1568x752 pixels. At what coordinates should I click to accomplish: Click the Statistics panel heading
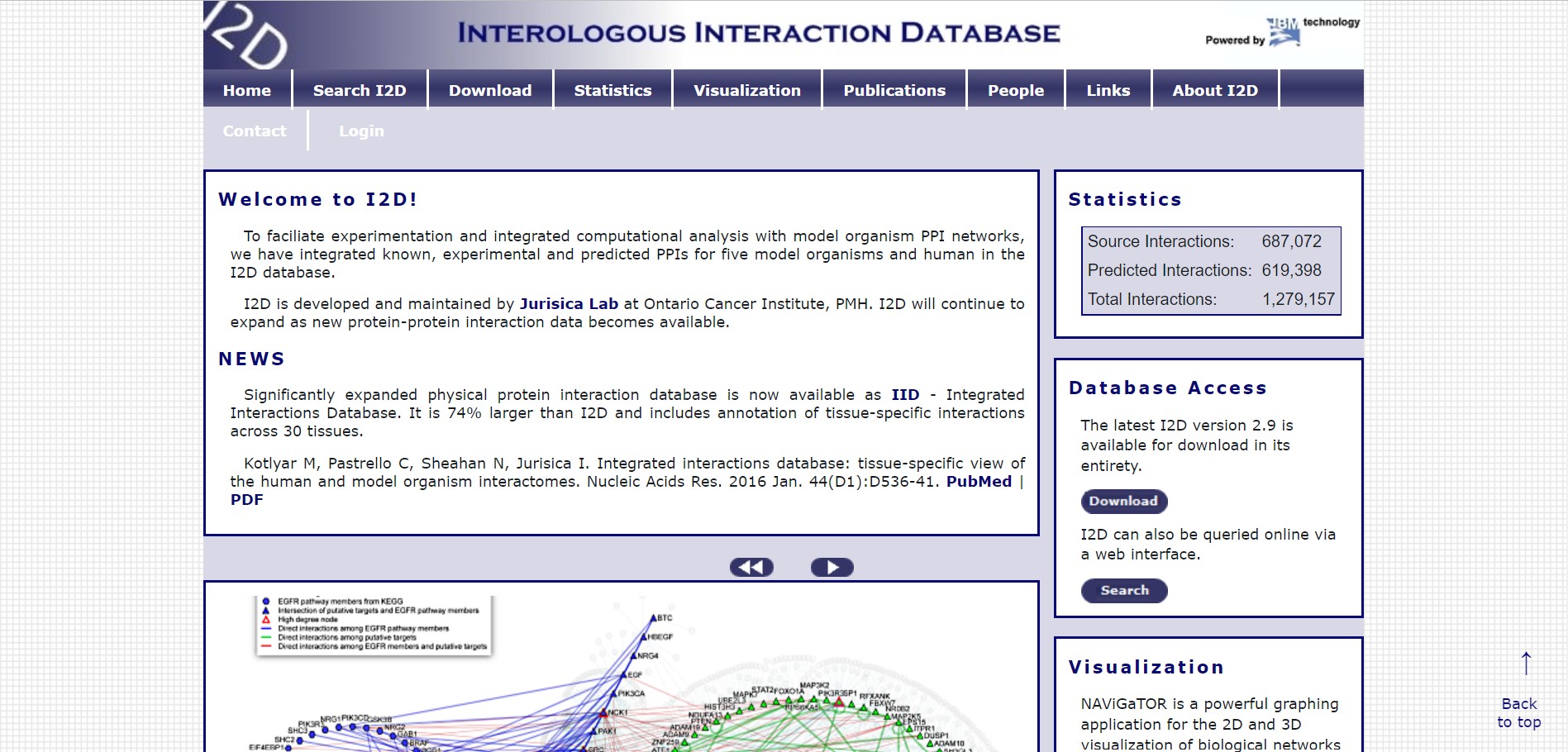click(x=1125, y=199)
